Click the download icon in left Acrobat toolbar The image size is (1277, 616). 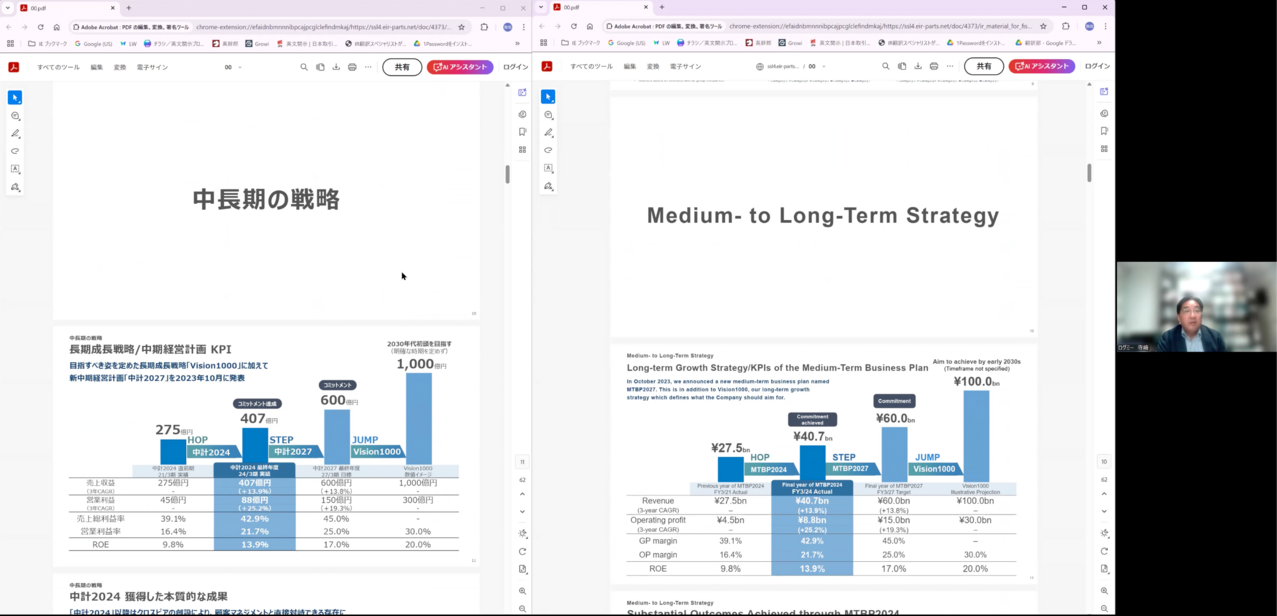pos(336,67)
